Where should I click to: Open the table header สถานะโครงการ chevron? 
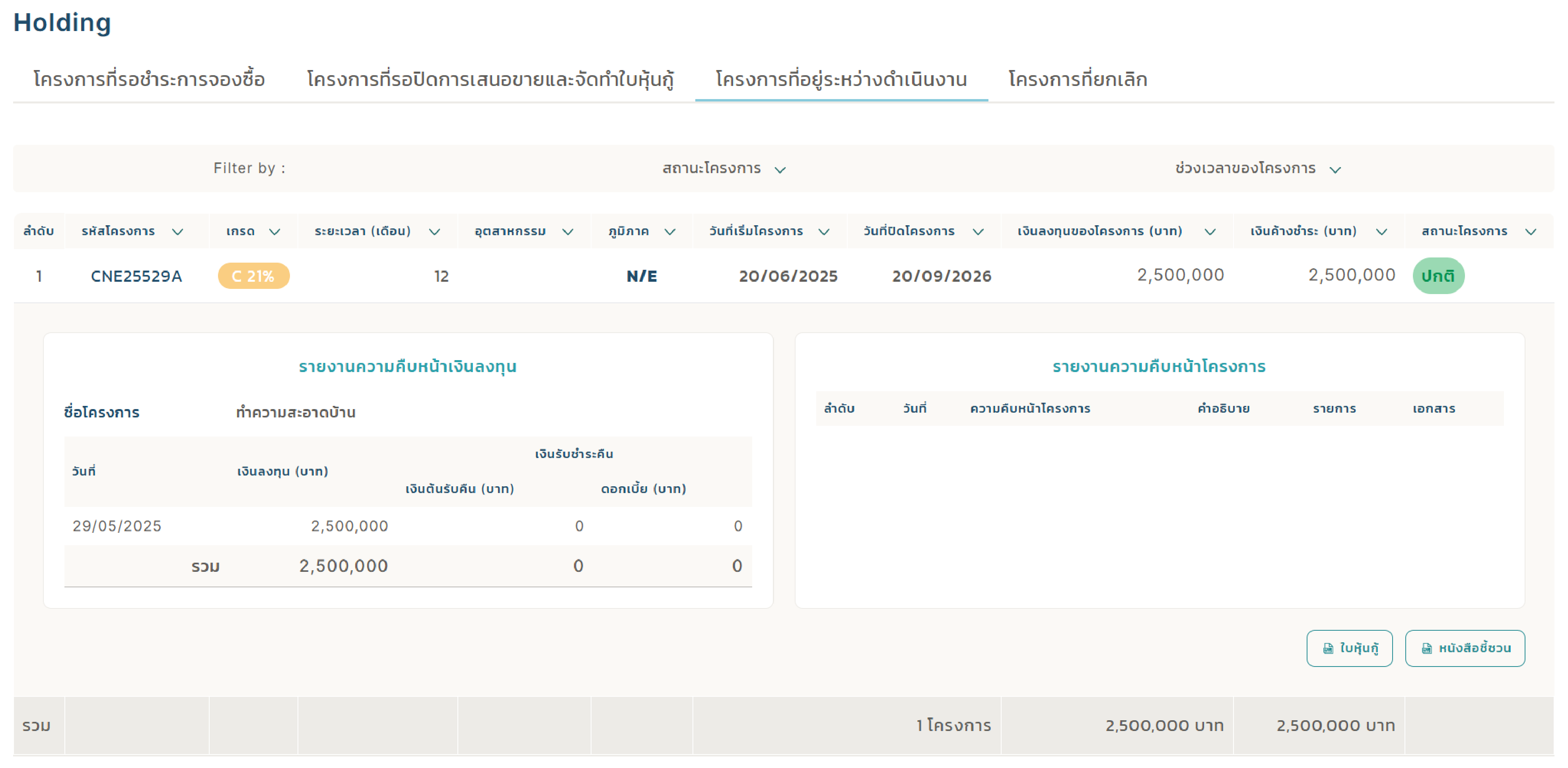point(1531,232)
